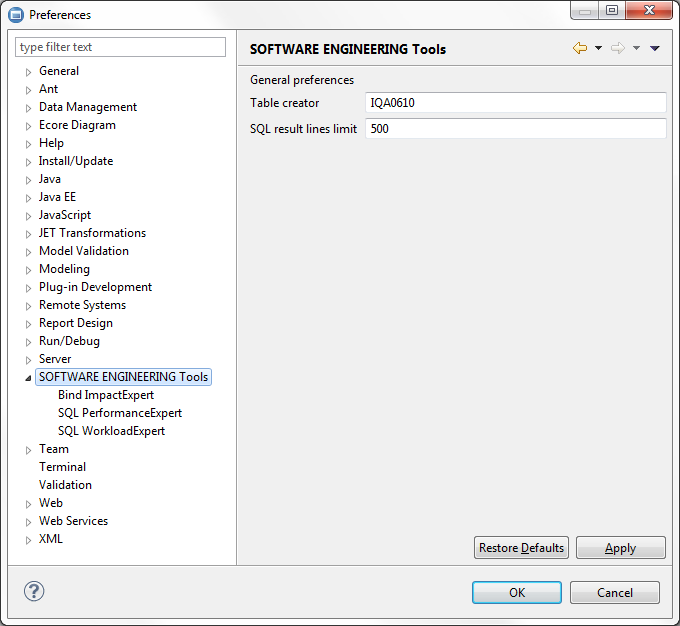
Task: Click the help question mark icon
Action: (34, 591)
